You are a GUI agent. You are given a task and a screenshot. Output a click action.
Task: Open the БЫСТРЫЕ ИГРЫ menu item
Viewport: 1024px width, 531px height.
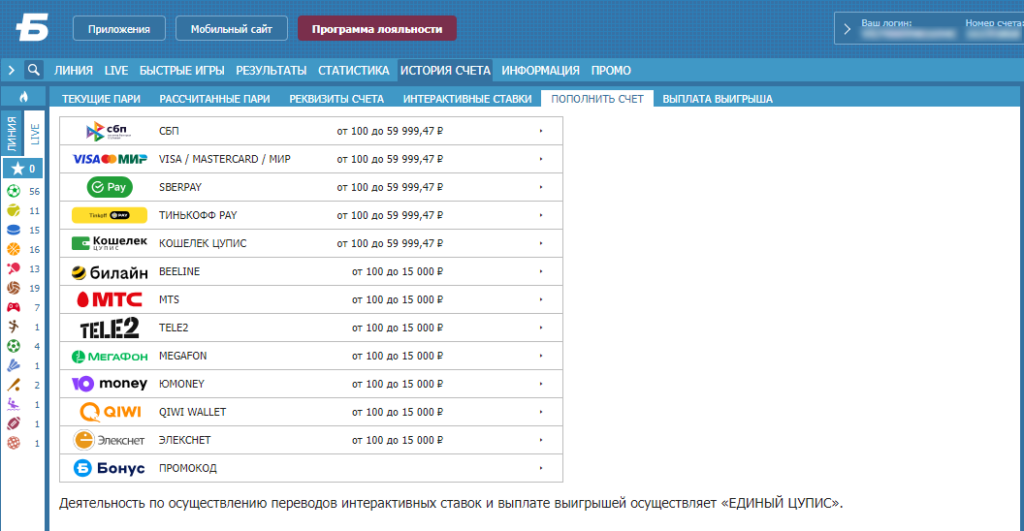[x=182, y=71]
